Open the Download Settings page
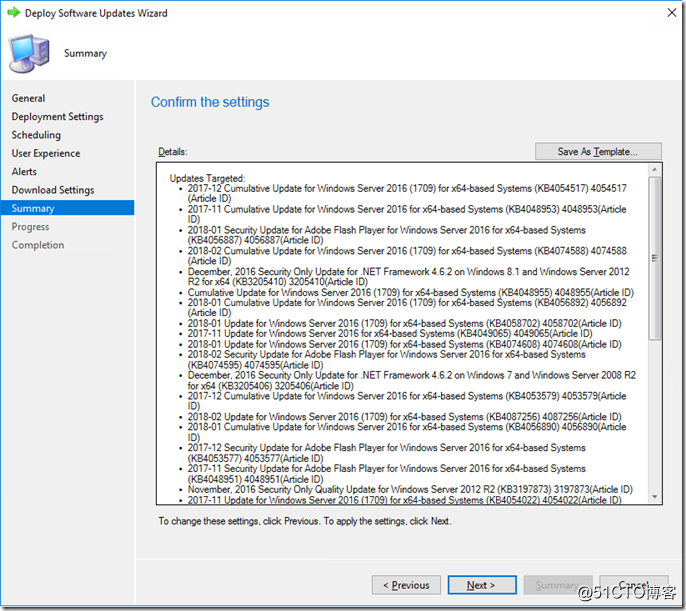The width and height of the screenshot is (686, 611). pos(53,190)
